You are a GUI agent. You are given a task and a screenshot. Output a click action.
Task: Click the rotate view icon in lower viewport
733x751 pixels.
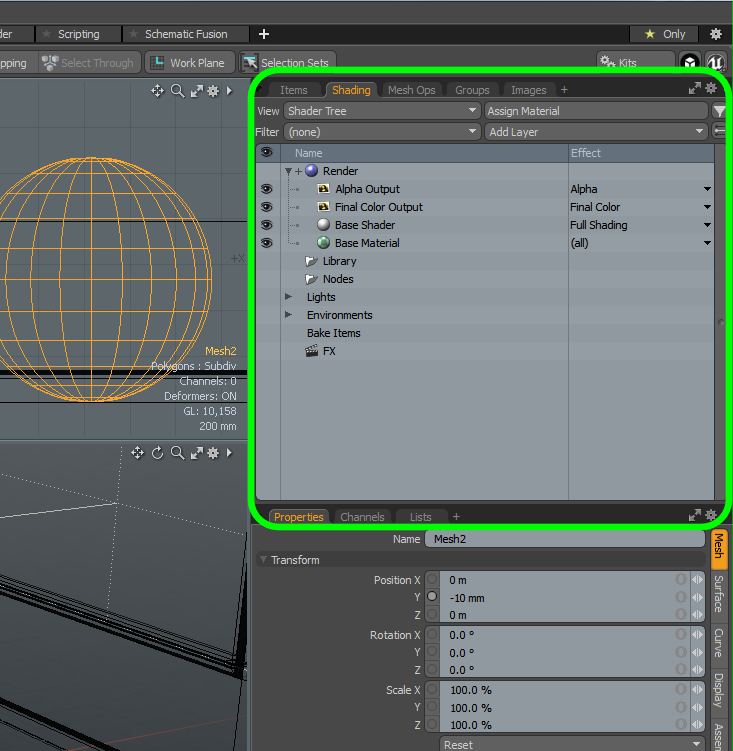[x=157, y=453]
